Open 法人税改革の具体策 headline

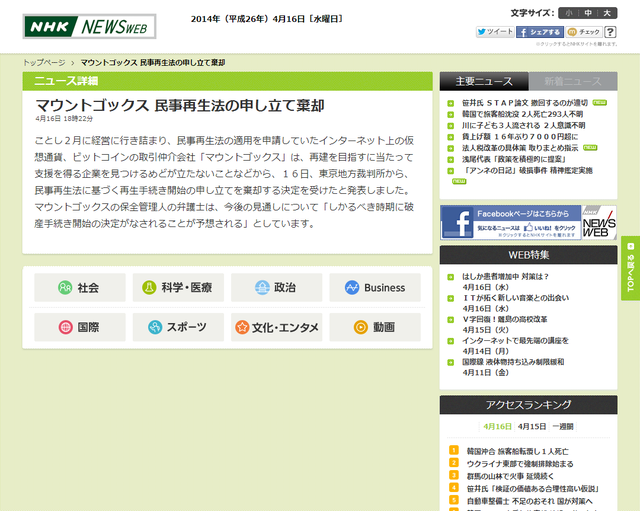[x=520, y=148]
